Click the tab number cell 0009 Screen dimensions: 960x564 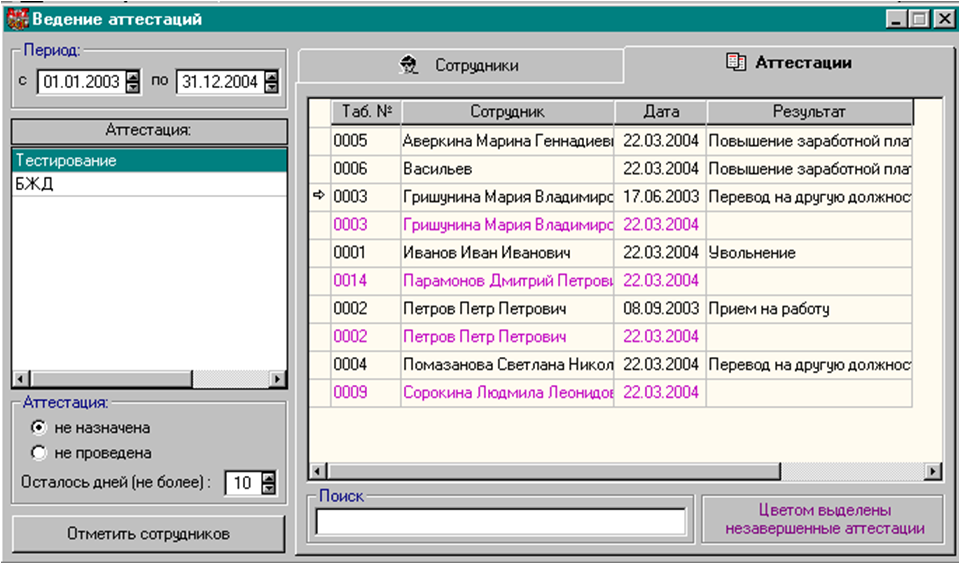366,393
